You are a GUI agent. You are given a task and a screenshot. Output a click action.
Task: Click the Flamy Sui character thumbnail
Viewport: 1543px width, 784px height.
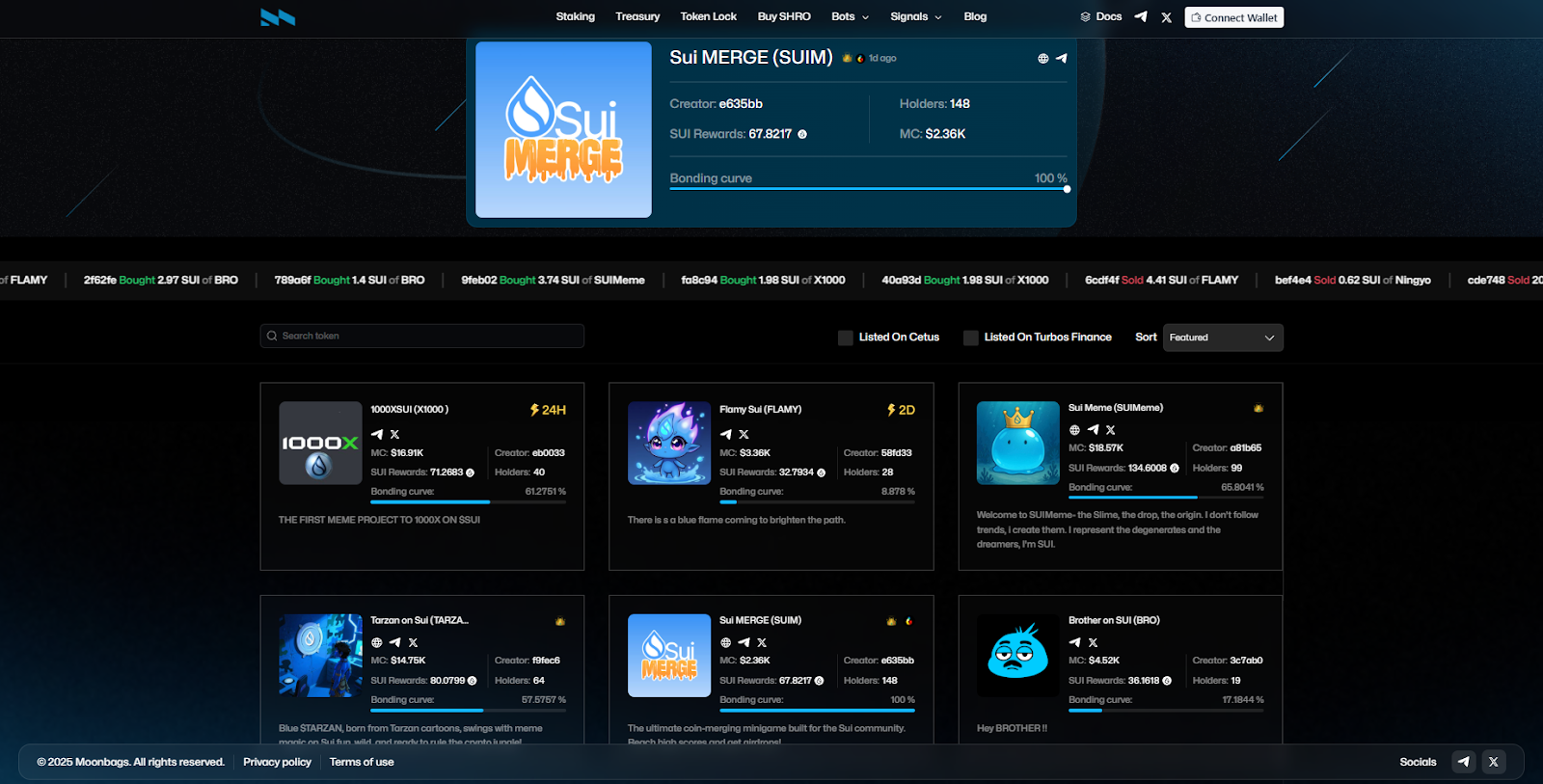669,444
